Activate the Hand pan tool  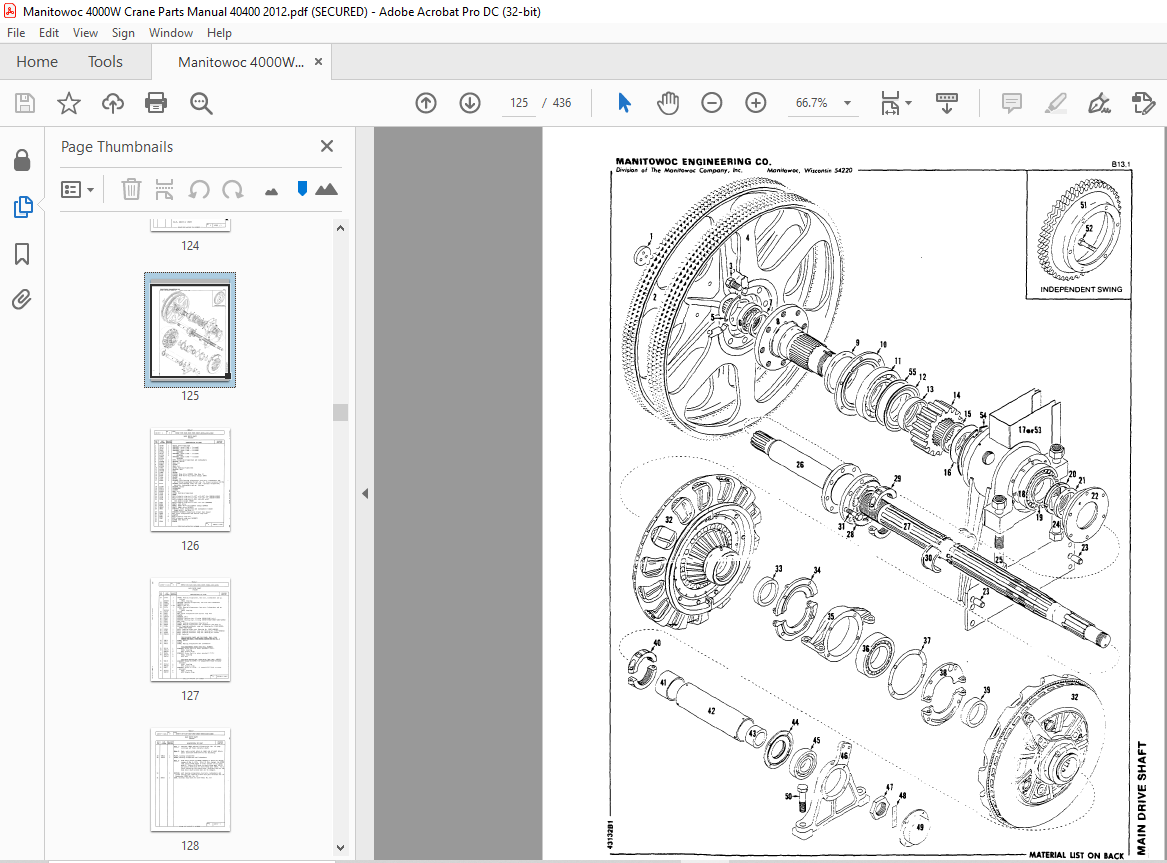click(668, 103)
